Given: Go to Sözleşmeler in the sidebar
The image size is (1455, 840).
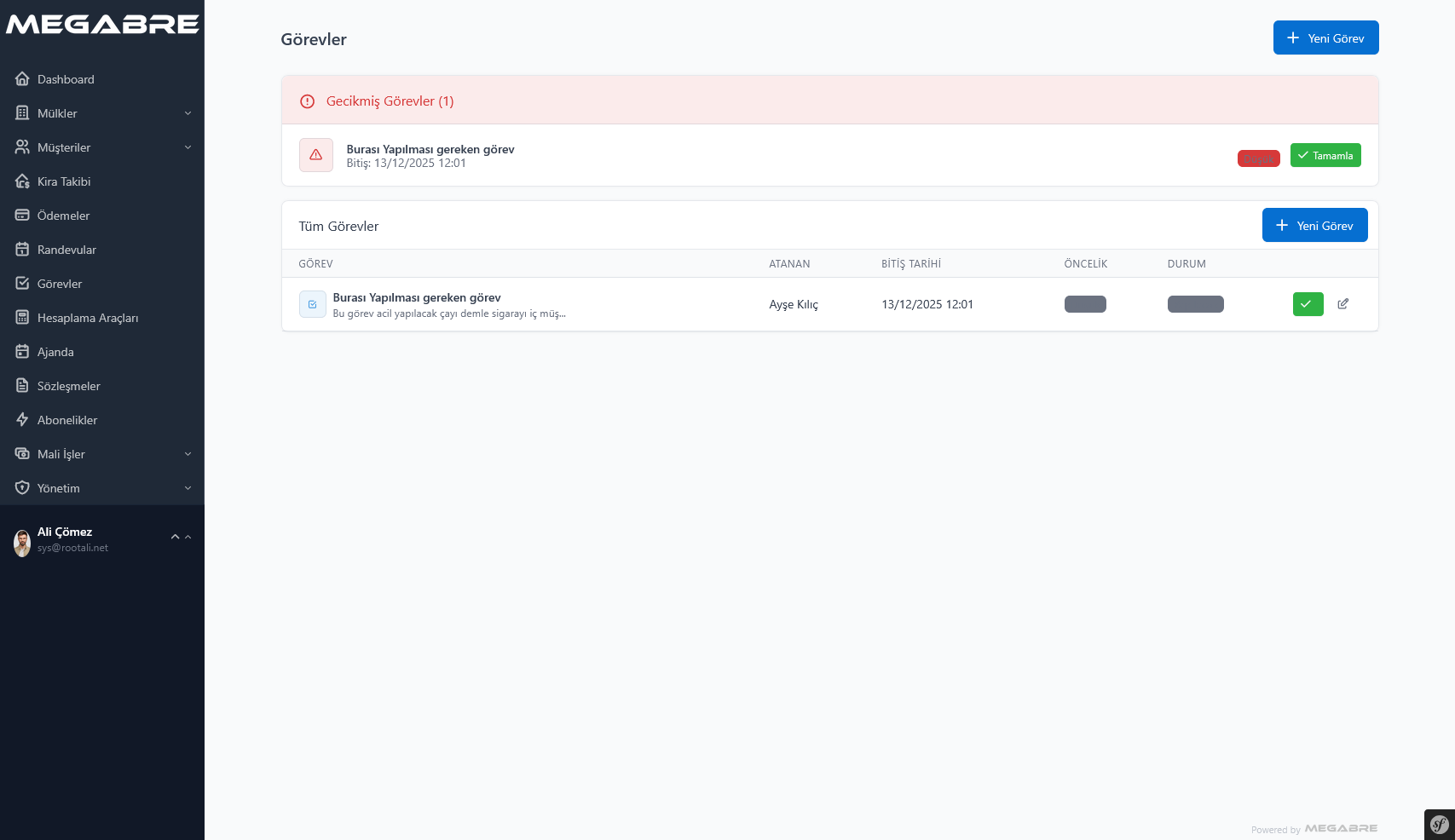Looking at the screenshot, I should click(68, 386).
